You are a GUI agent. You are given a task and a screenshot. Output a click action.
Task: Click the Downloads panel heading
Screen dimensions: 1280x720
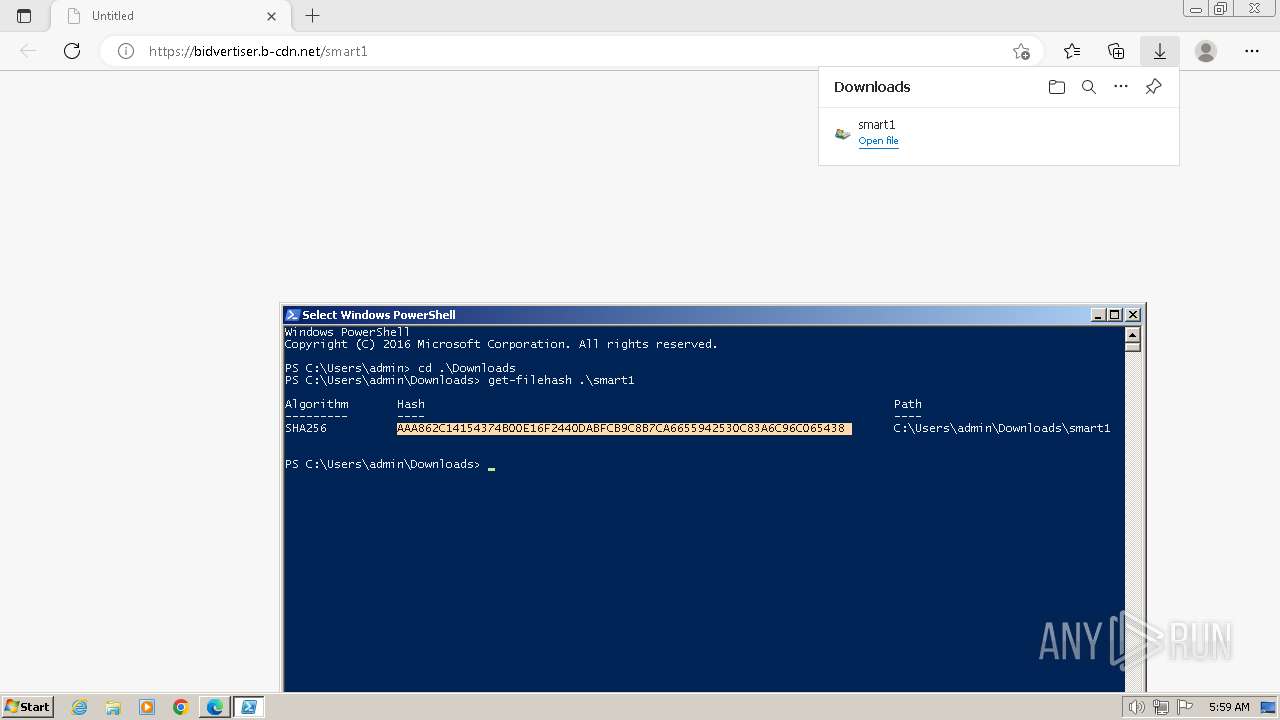[x=872, y=87]
